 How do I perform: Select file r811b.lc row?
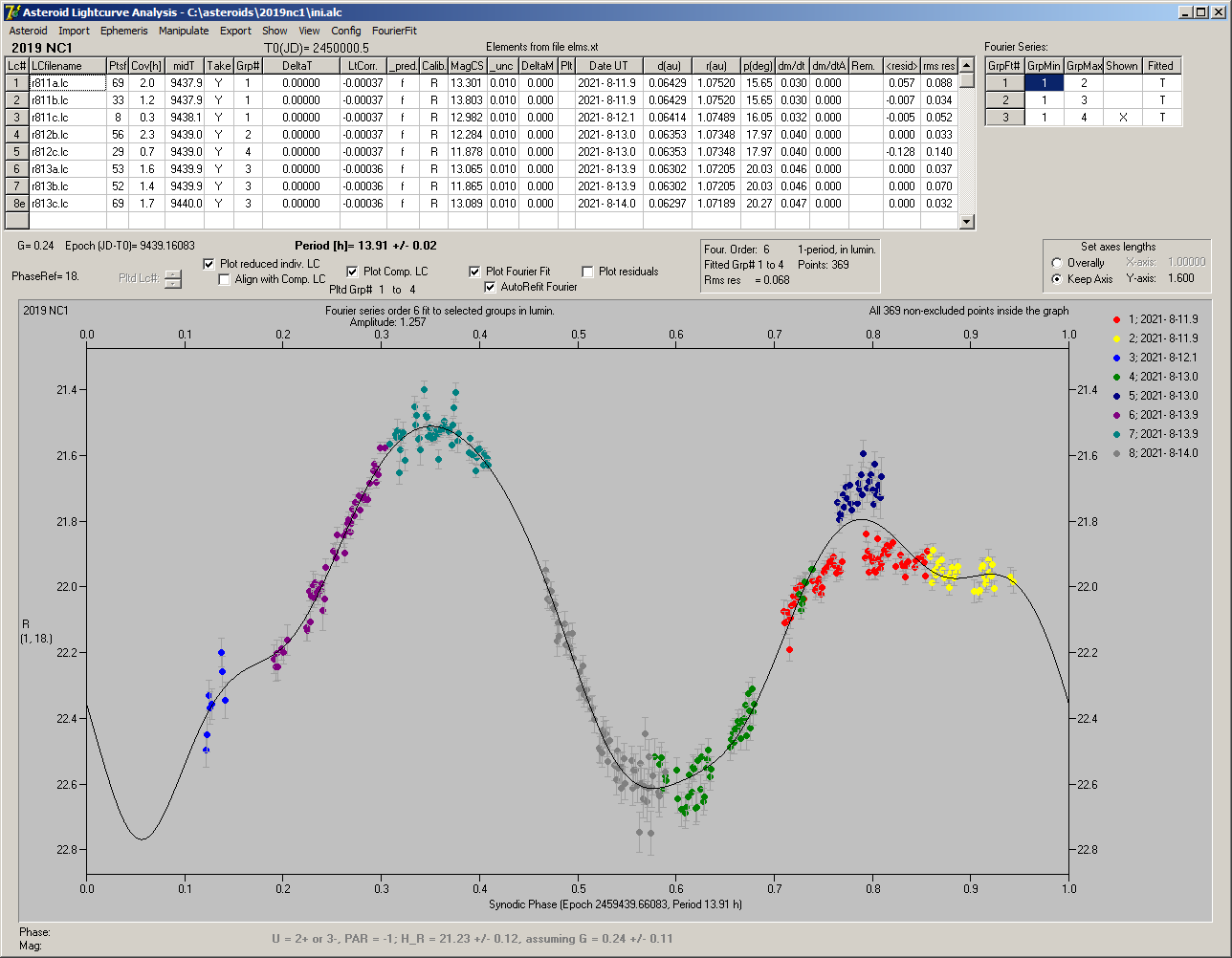(68, 100)
